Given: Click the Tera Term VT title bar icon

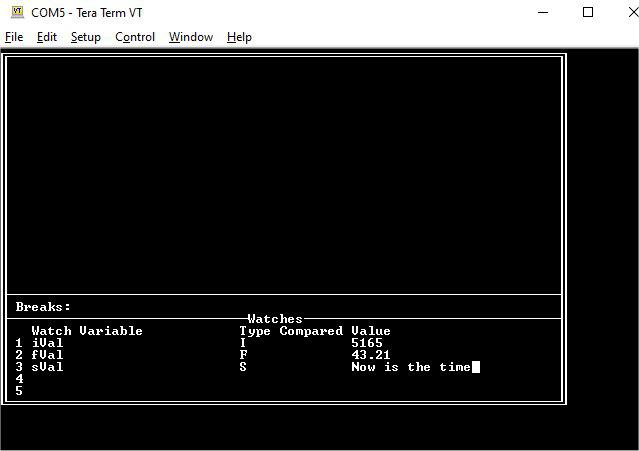Looking at the screenshot, I should point(16,12).
